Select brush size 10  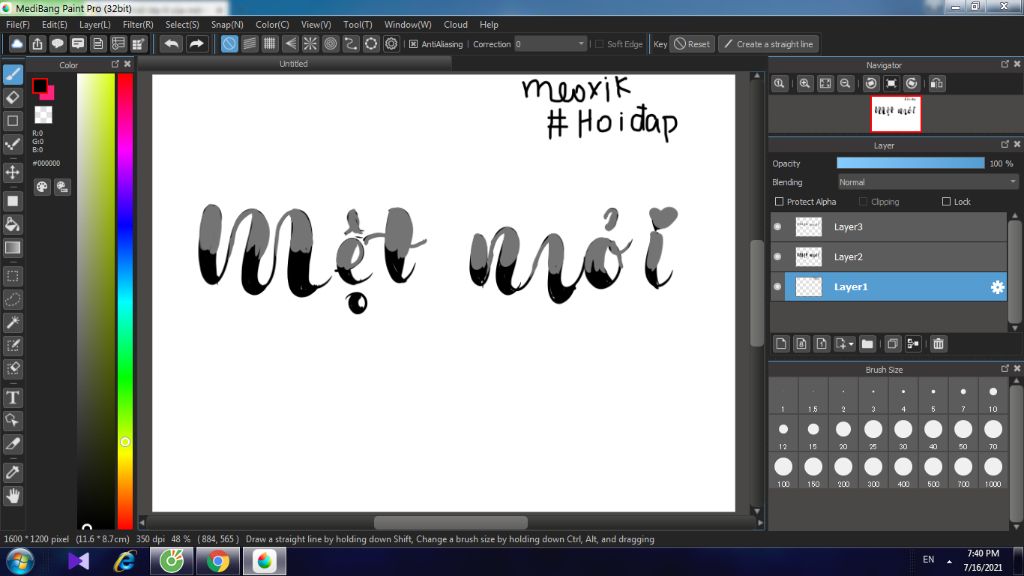coord(993,396)
